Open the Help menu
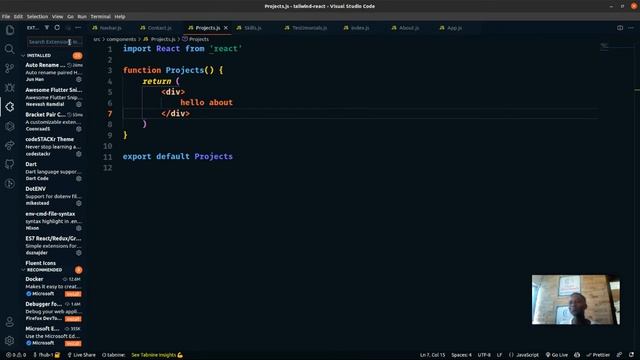The width and height of the screenshot is (640, 360). tap(120, 16)
